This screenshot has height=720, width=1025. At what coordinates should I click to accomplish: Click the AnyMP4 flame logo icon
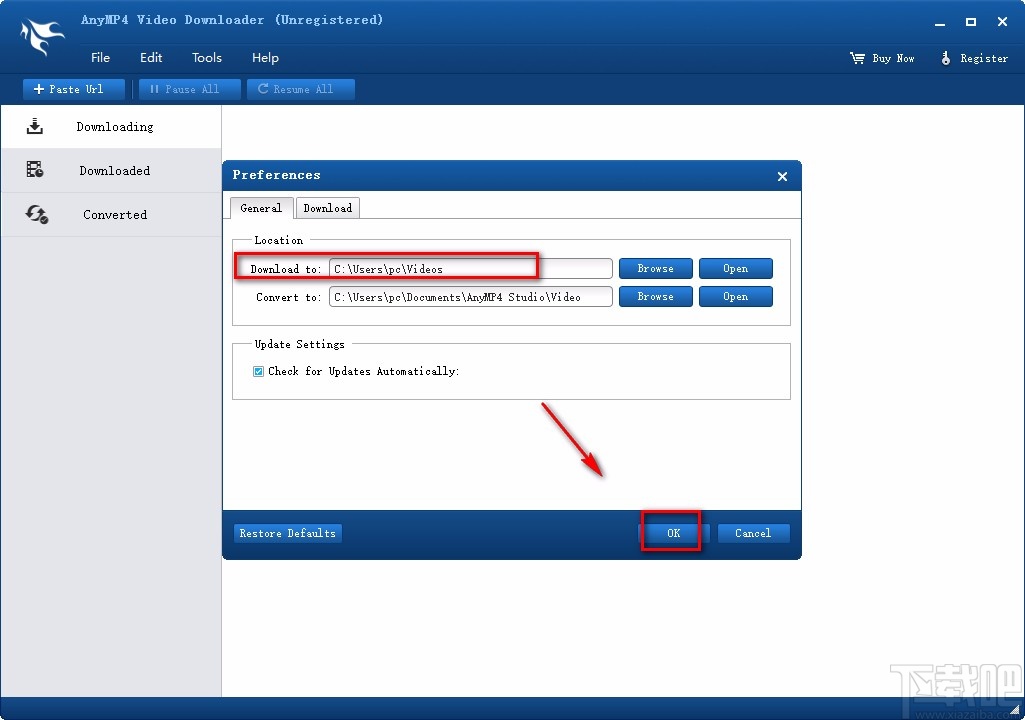(x=42, y=36)
